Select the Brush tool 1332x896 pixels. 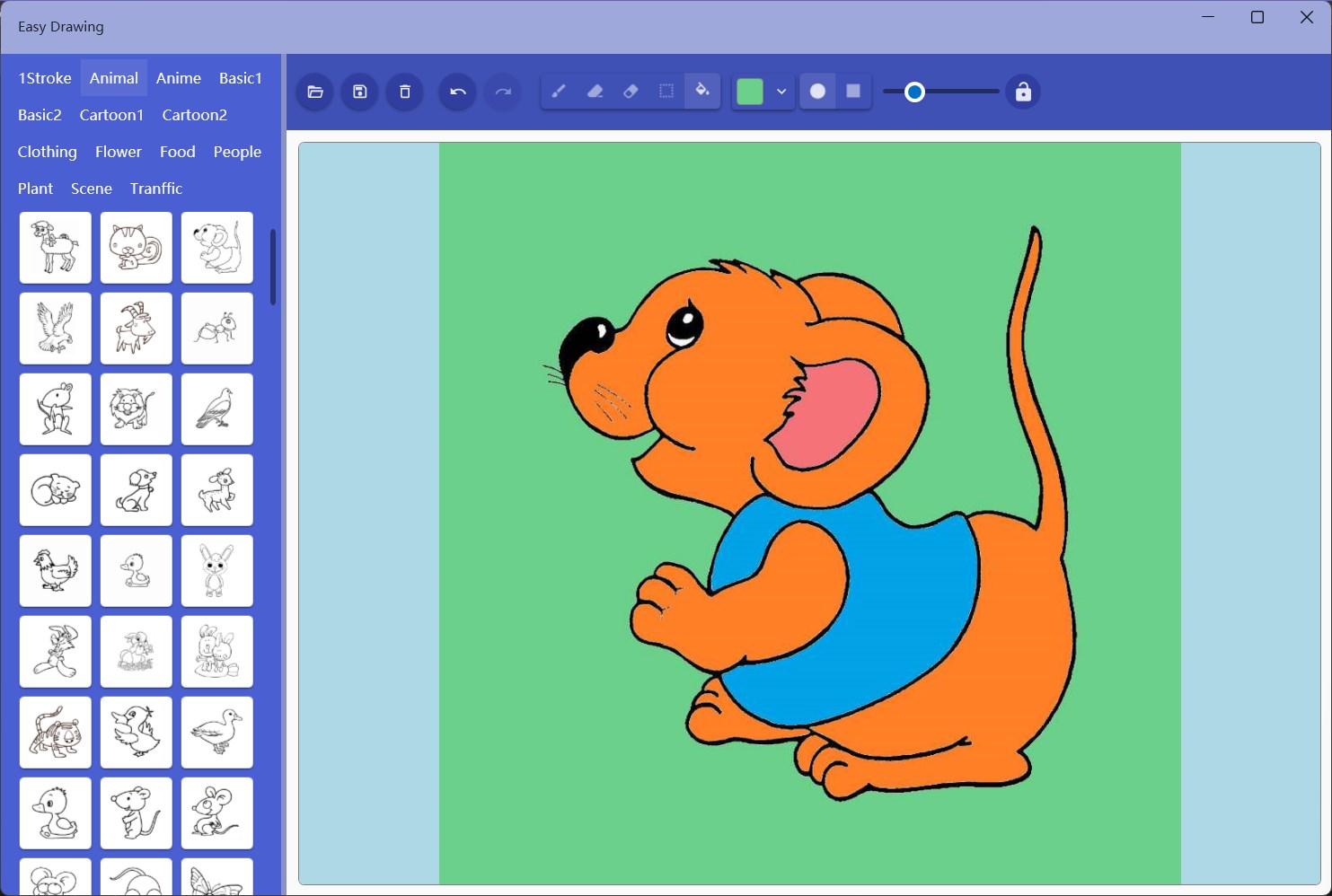(x=559, y=91)
